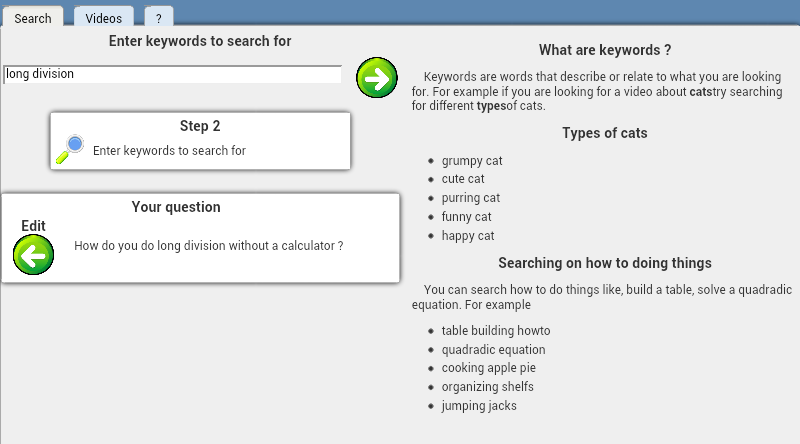The height and width of the screenshot is (444, 800).
Task: Open the Videos tab
Action: click(104, 18)
